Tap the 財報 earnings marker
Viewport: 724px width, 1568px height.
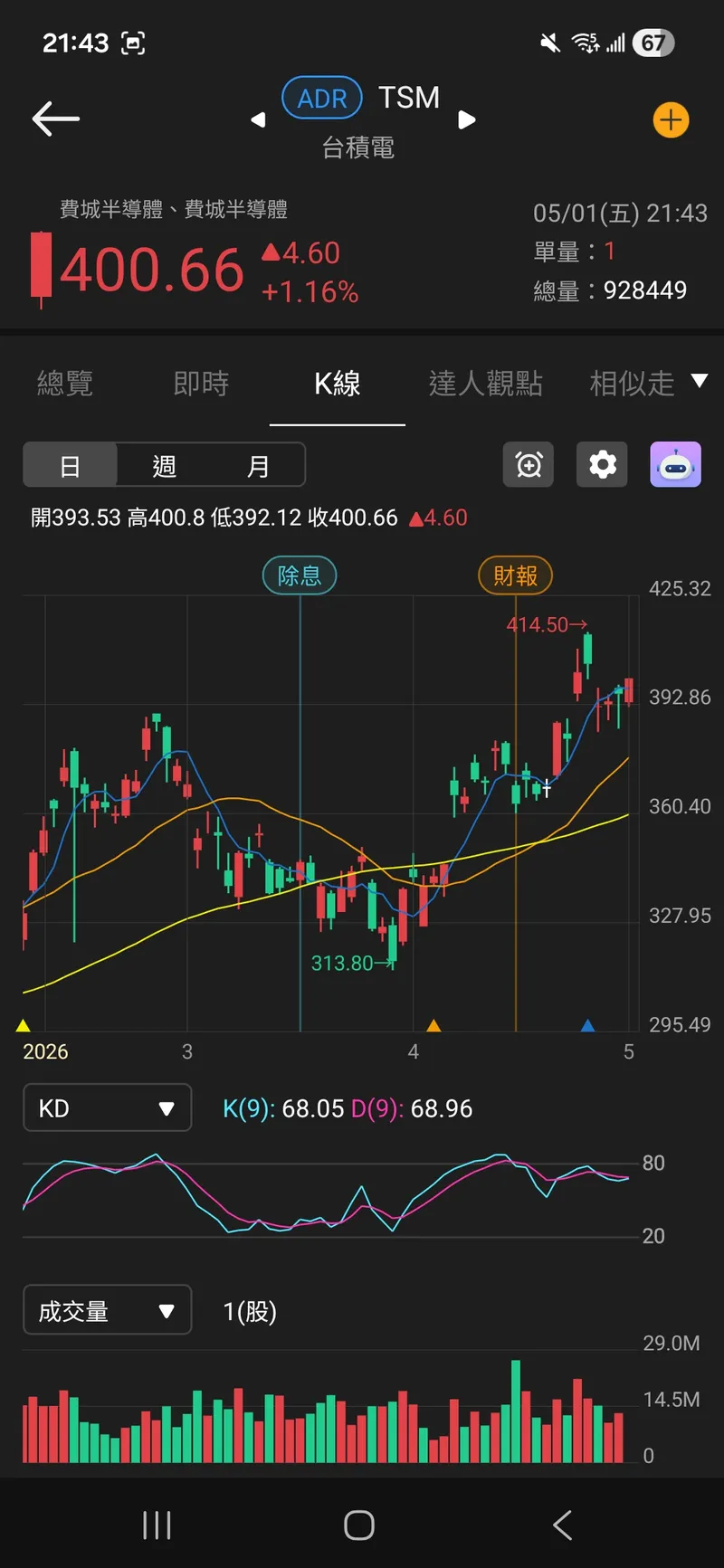pyautogui.click(x=515, y=575)
